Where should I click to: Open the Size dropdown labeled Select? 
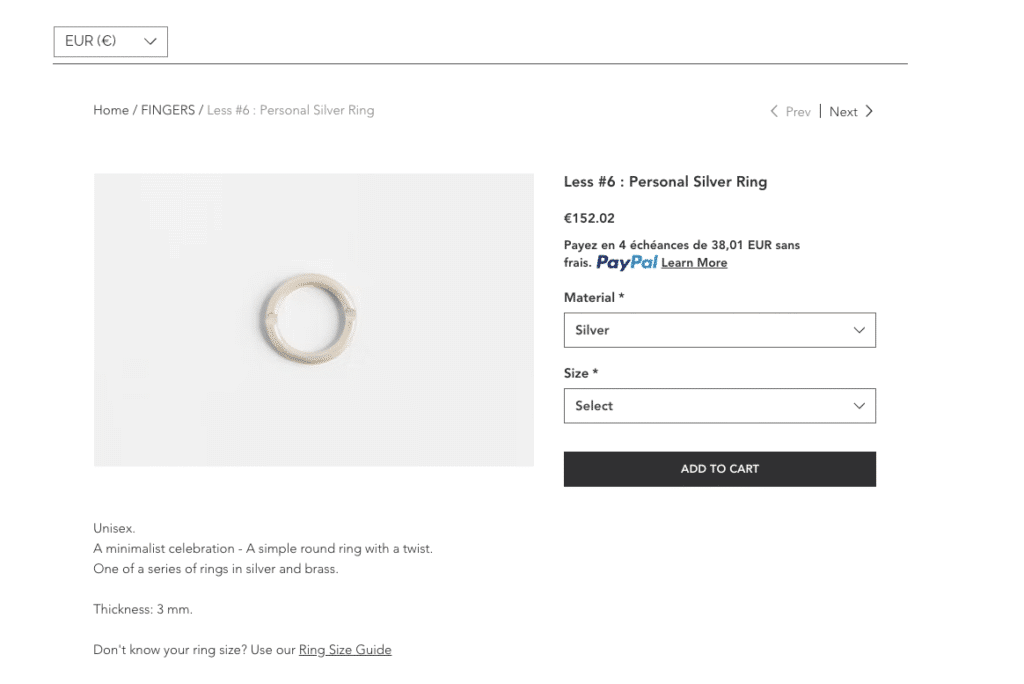[x=720, y=405]
